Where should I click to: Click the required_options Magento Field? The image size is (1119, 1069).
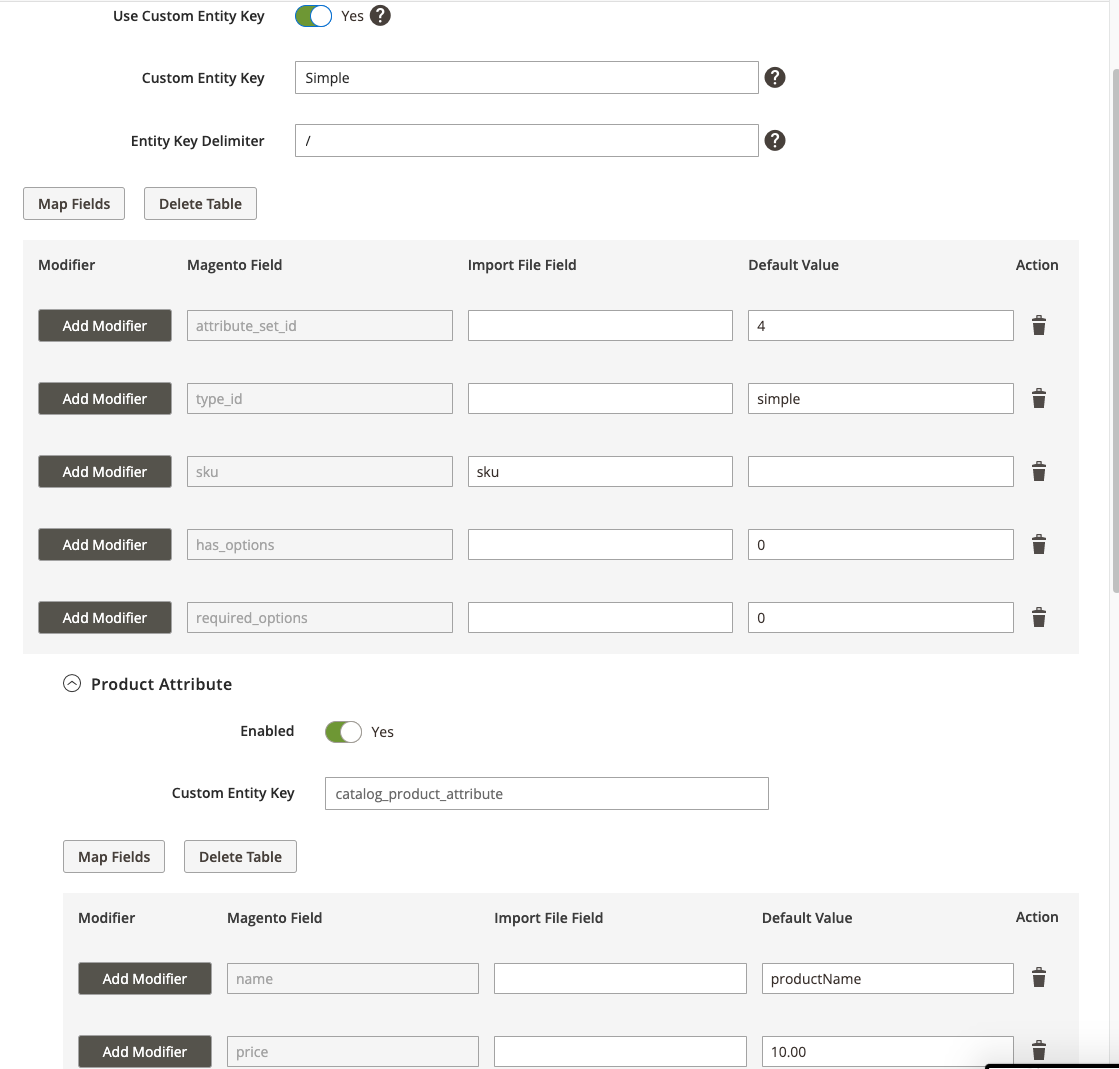click(320, 617)
